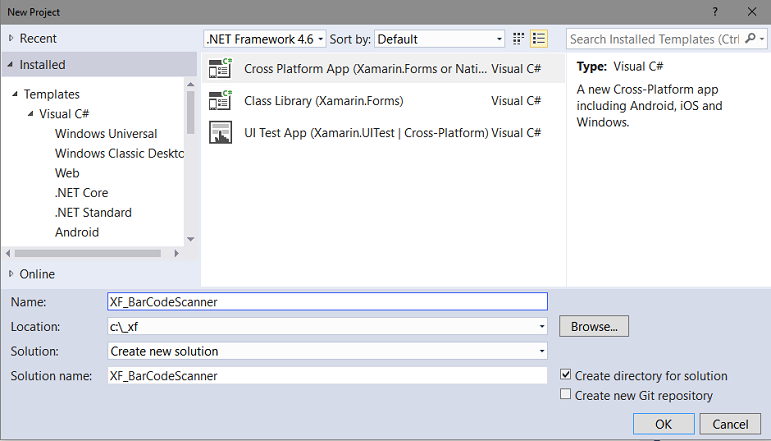Open the Help question mark button
771x441 pixels.
715,12
